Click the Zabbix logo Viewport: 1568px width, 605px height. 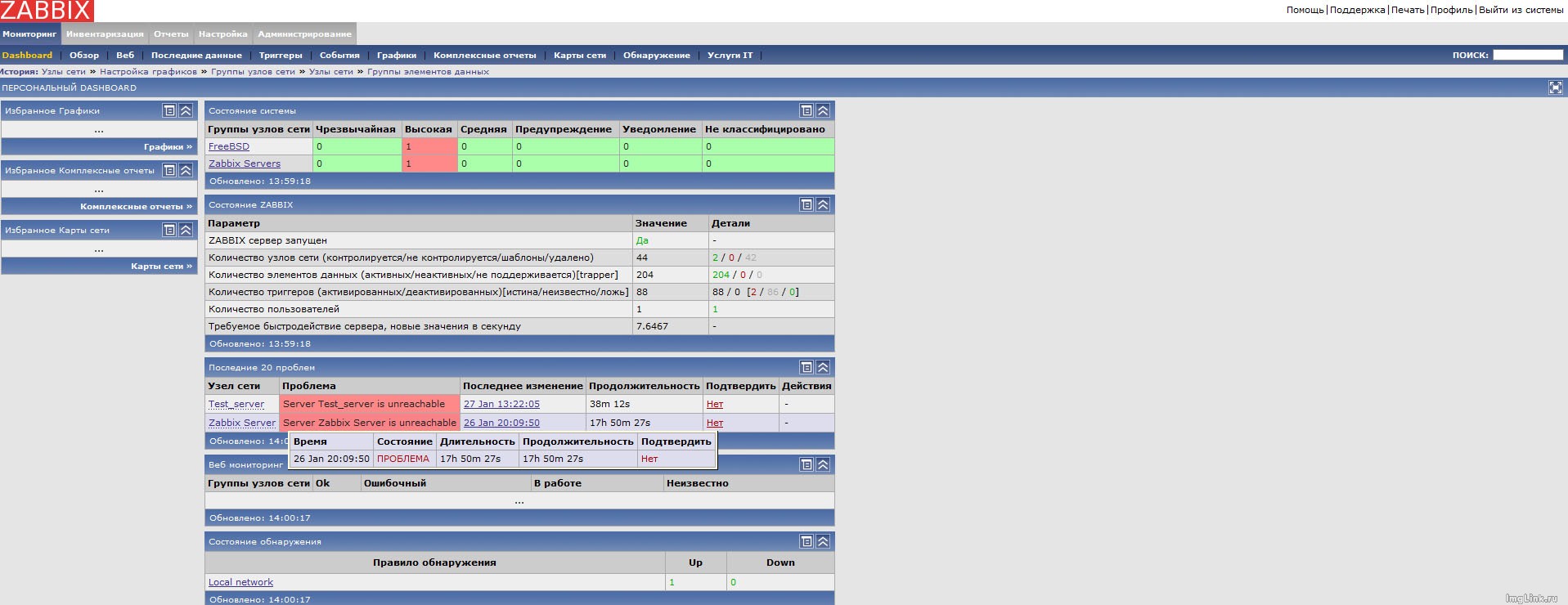click(x=47, y=11)
